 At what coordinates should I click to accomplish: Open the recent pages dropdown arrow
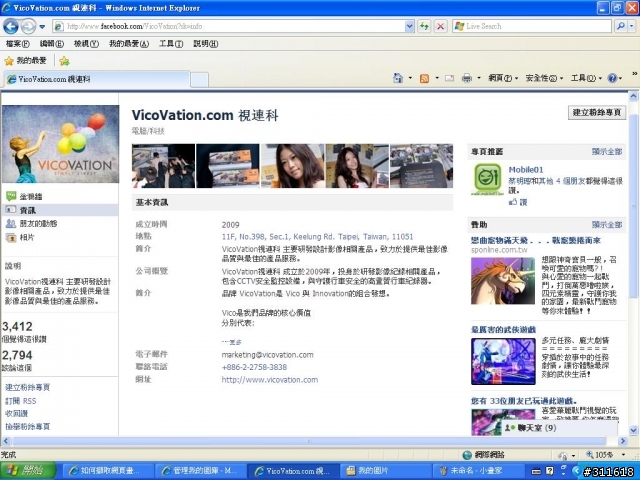(x=42, y=27)
